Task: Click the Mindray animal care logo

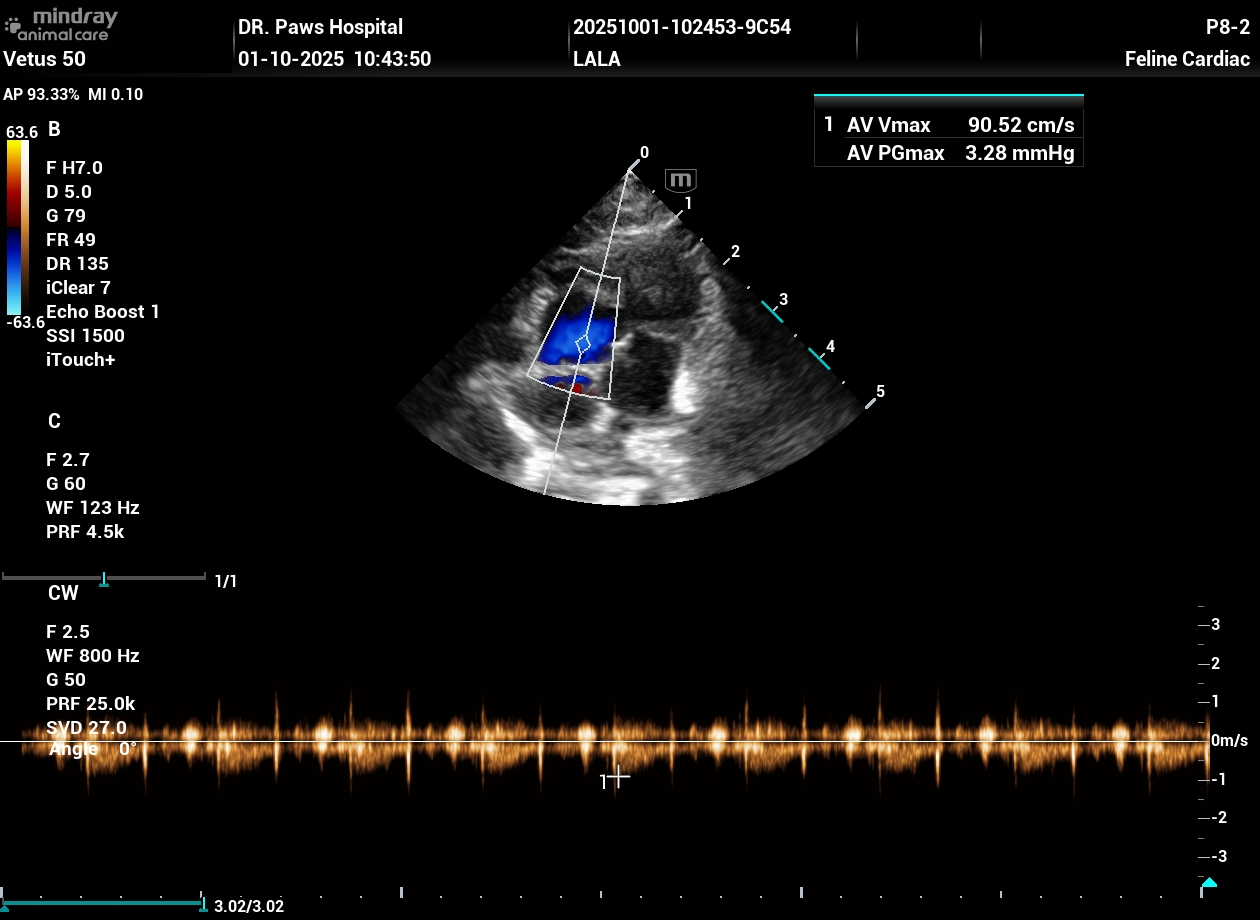Action: tap(62, 25)
